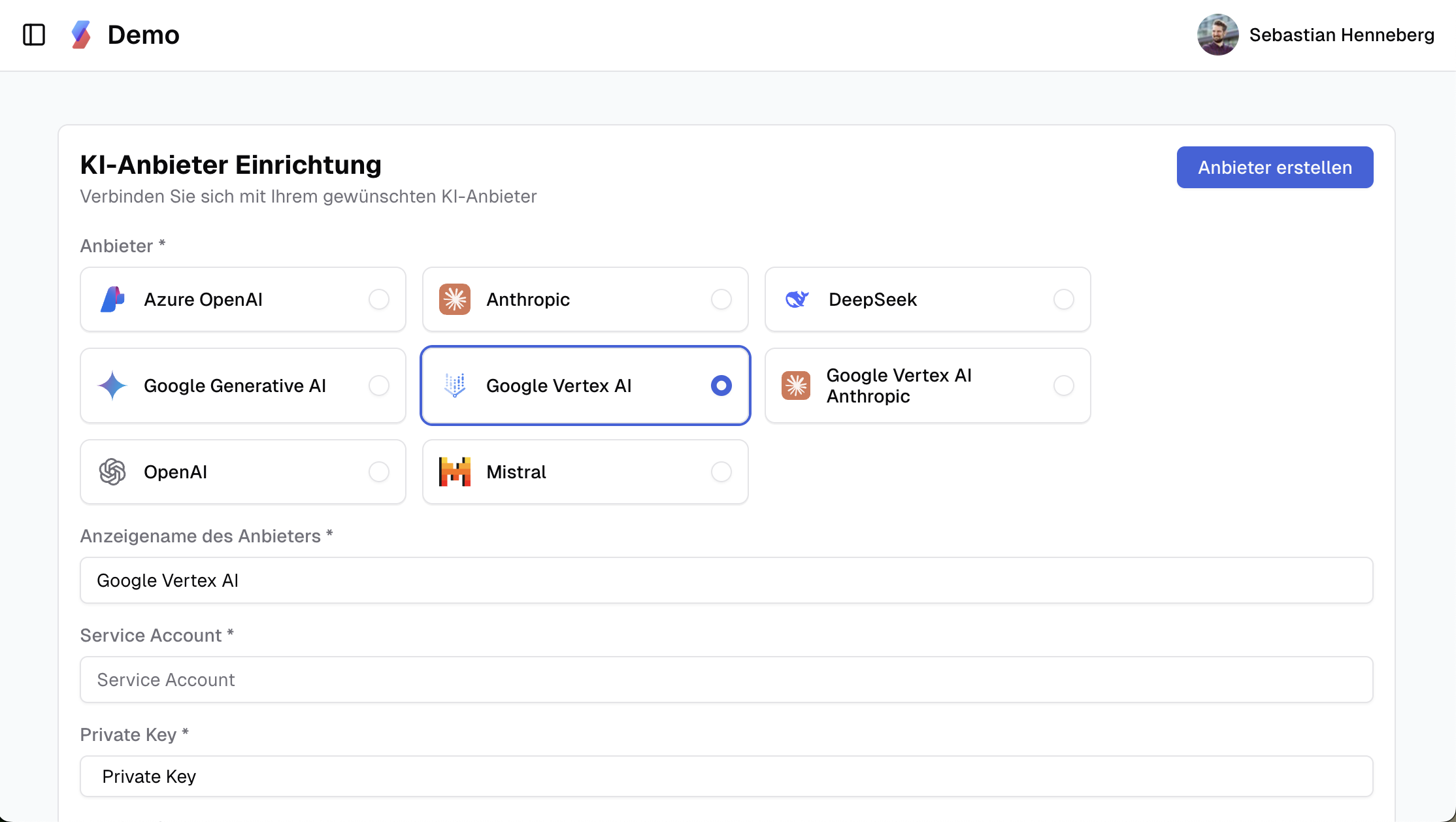The width and height of the screenshot is (1456, 822).
Task: Toggle the sidebar panel icon
Action: [34, 35]
